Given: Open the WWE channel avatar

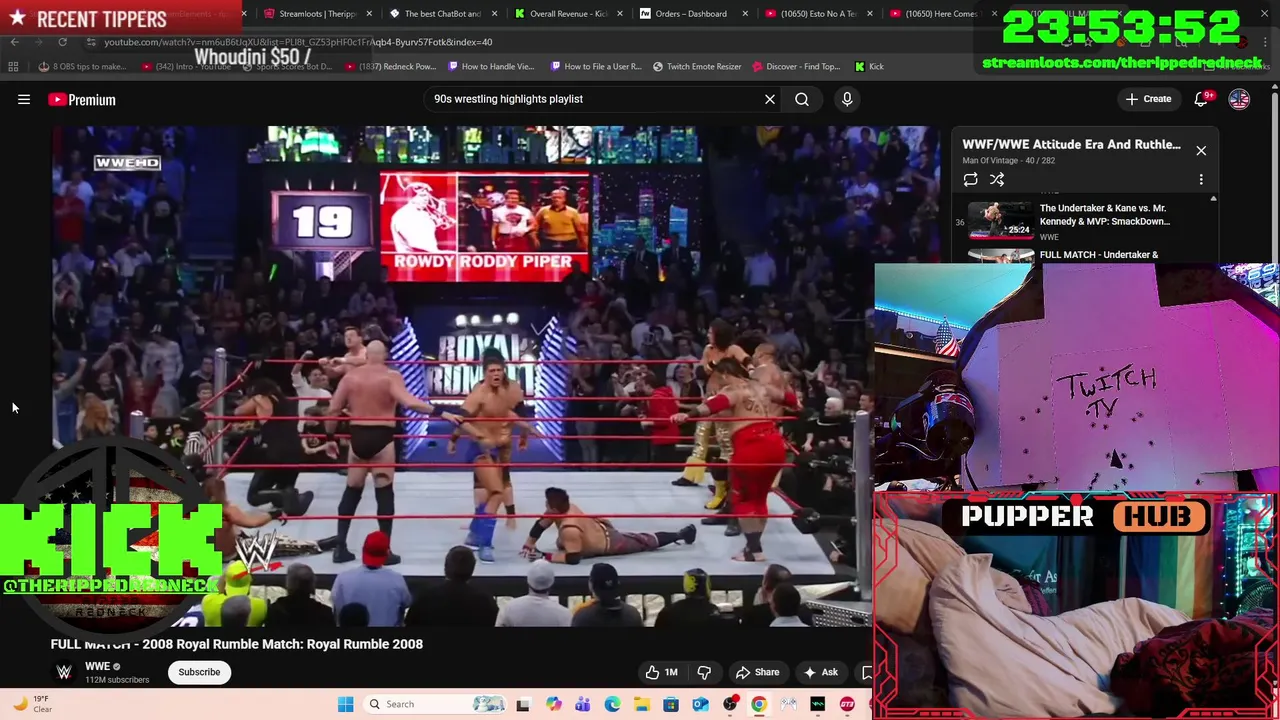Looking at the screenshot, I should coord(64,672).
